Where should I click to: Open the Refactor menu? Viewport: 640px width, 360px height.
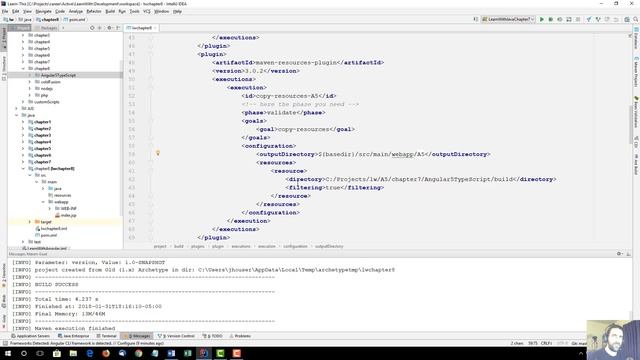click(94, 11)
